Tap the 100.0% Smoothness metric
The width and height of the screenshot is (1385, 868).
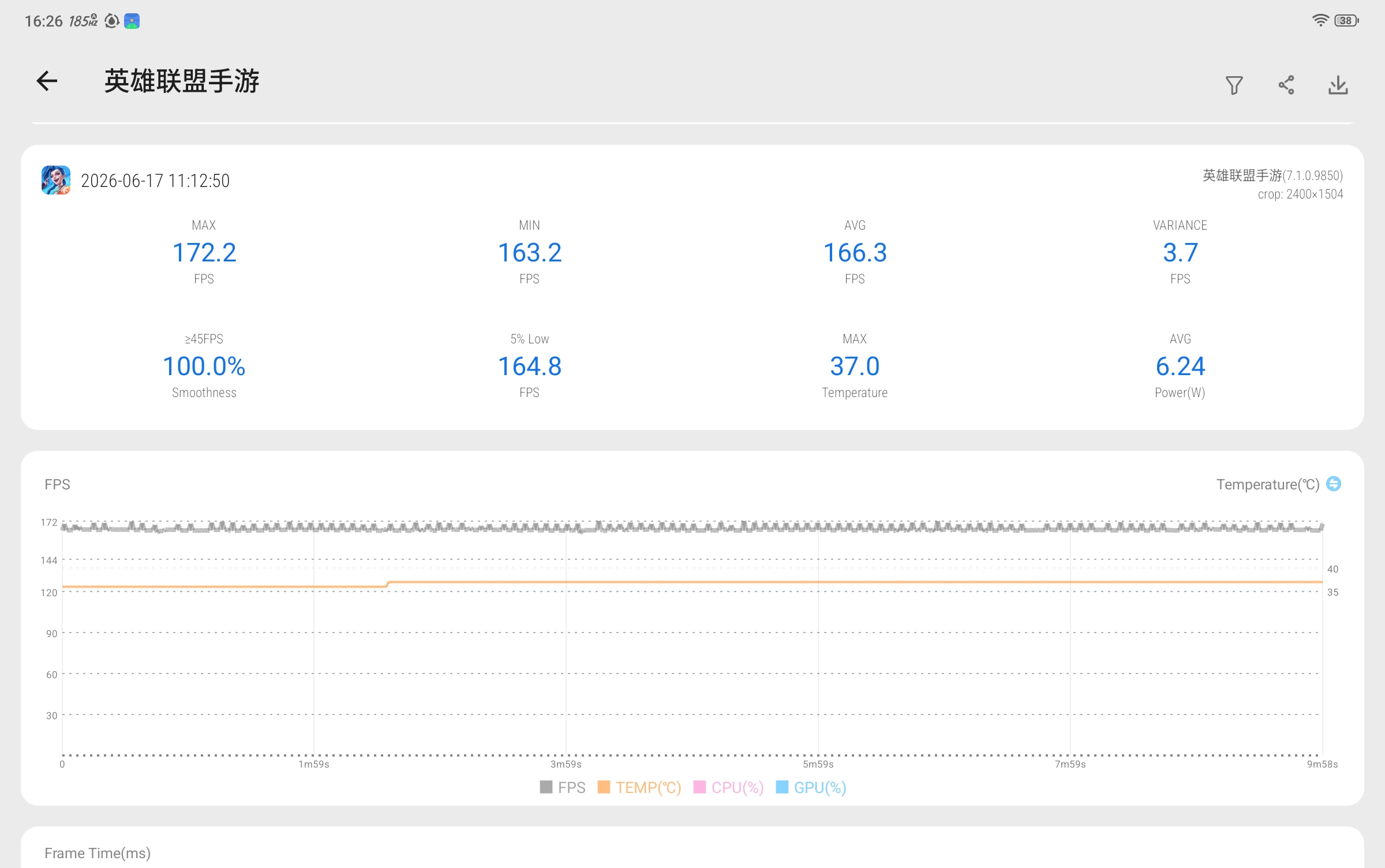click(x=204, y=366)
